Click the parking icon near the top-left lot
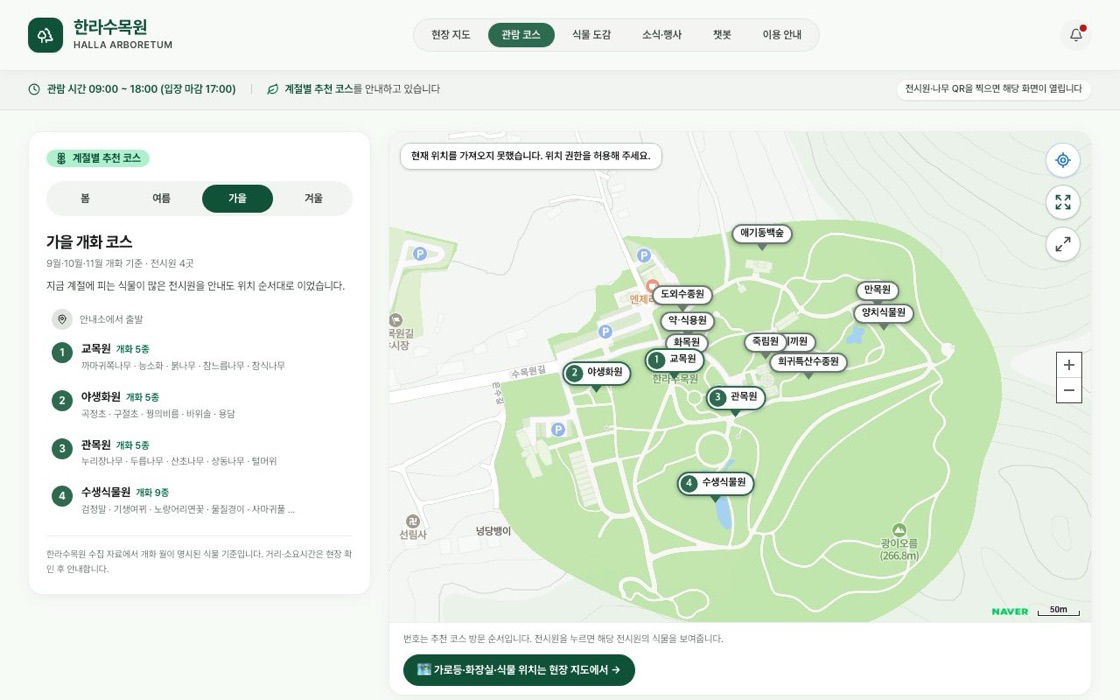This screenshot has height=700, width=1120. point(420,254)
